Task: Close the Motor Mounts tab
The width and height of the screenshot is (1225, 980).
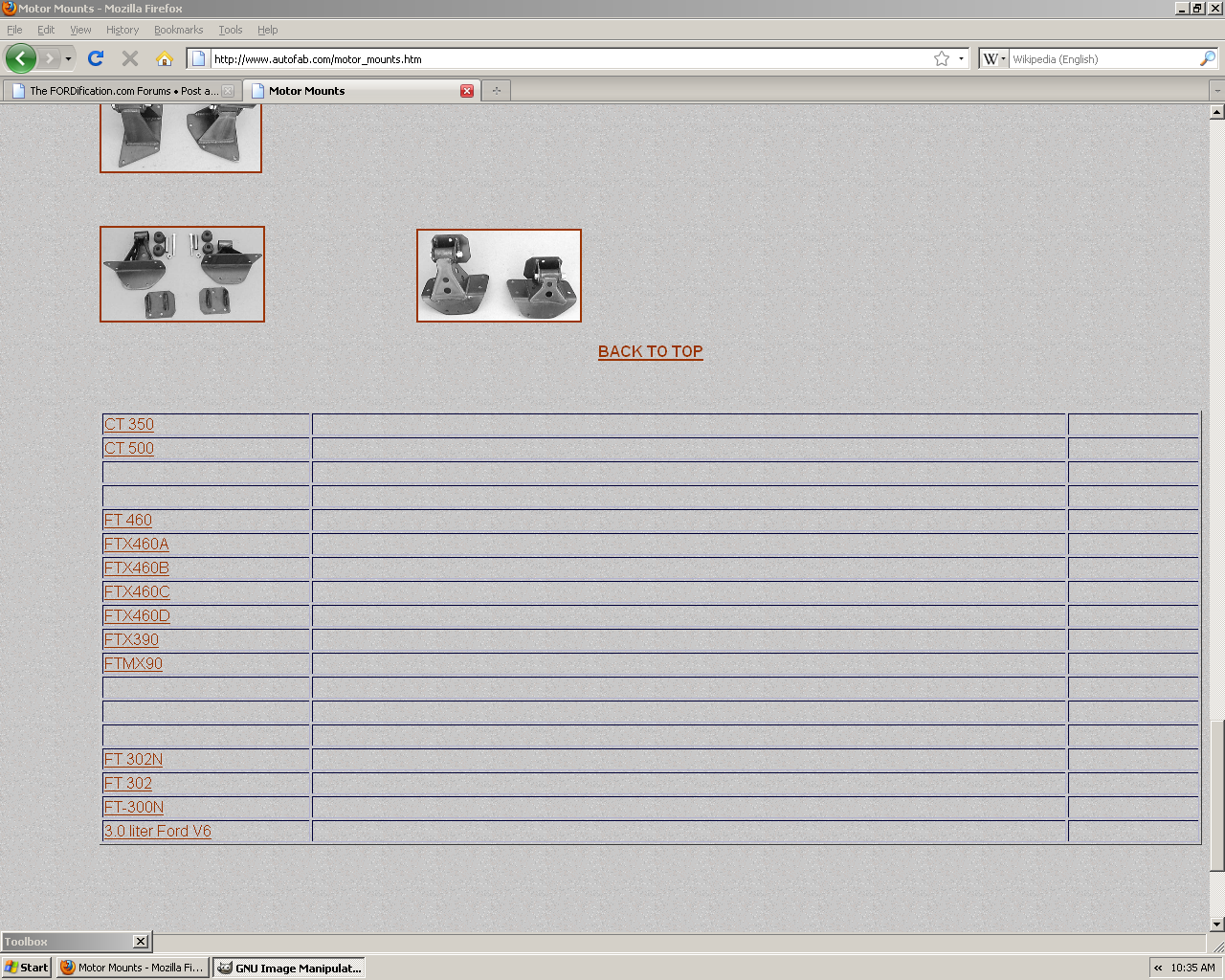Action: point(467,91)
